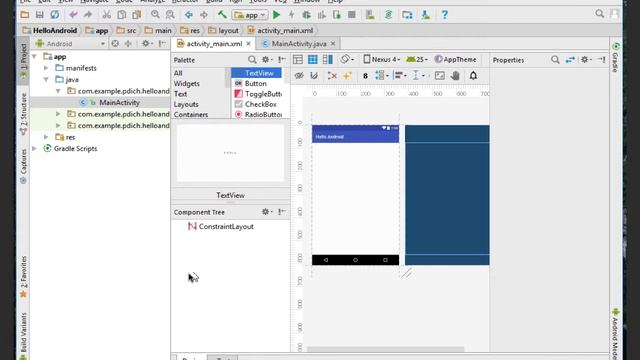Click the Save All toolbar icon
This screenshot has width=640, height=360.
[40, 15]
